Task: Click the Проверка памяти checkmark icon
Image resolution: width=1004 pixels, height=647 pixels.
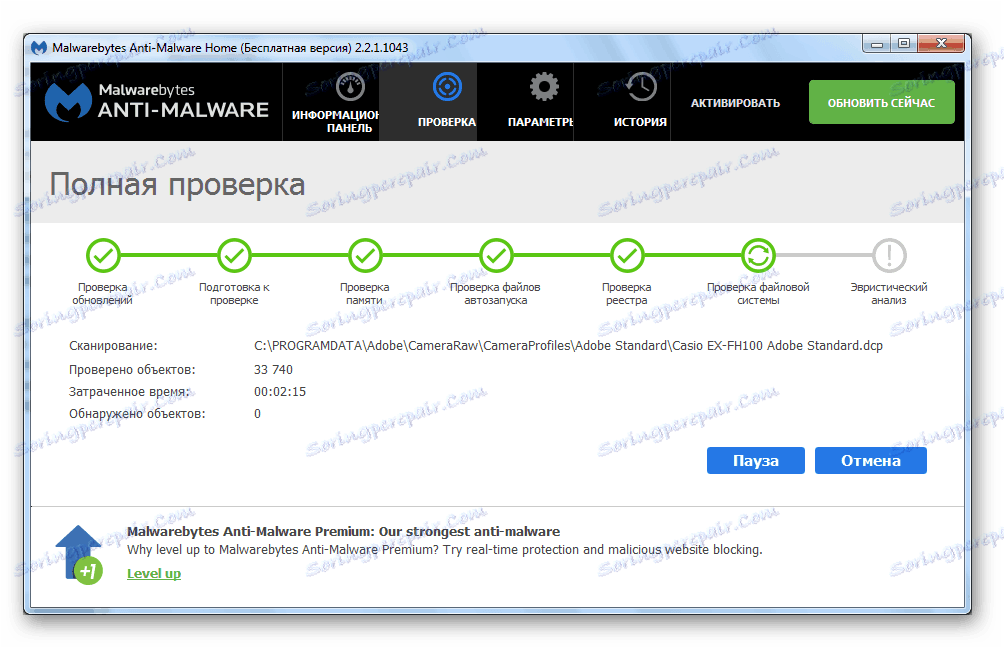Action: point(364,255)
